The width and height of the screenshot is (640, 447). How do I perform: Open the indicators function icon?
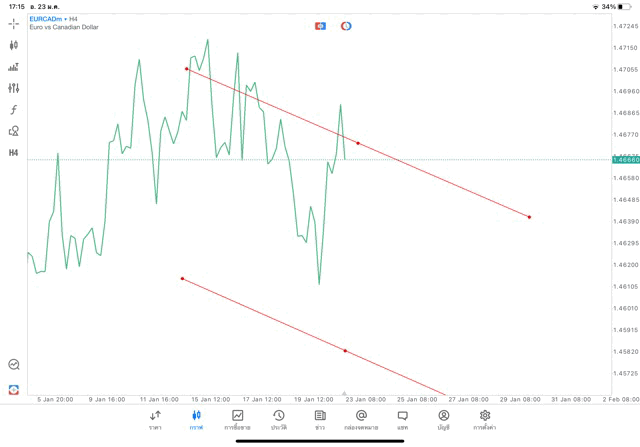tap(14, 109)
